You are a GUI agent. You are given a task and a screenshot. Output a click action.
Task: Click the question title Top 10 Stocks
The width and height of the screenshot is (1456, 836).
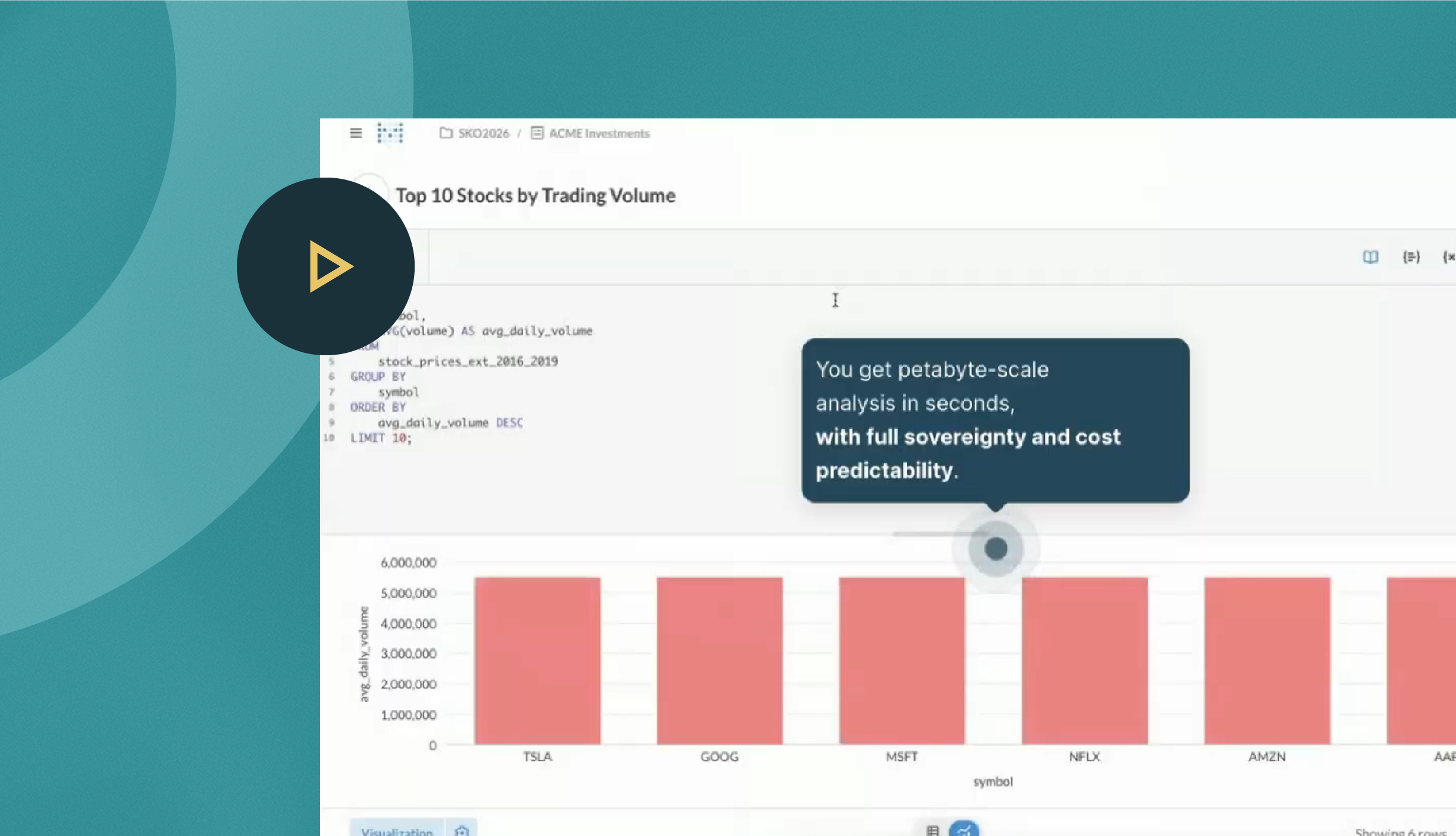pos(535,196)
